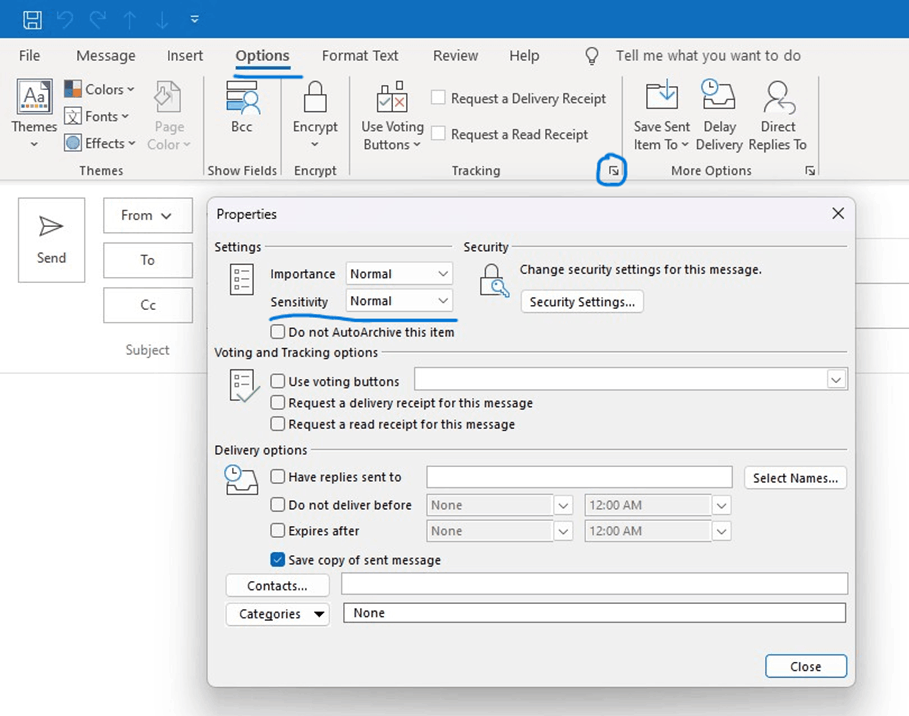This screenshot has width=909, height=716.
Task: Open the Categories dropdown
Action: coord(320,614)
